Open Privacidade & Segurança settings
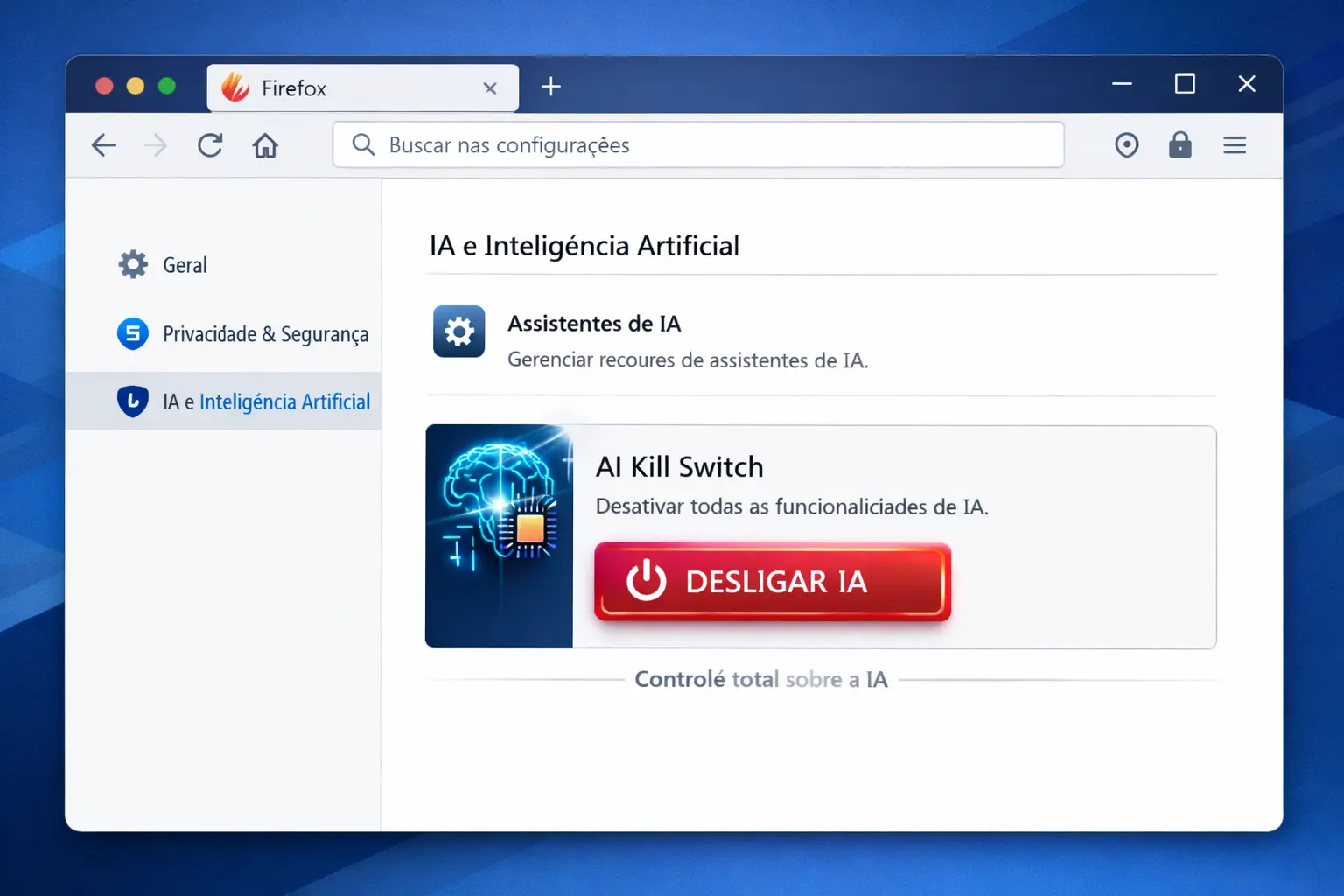Screen dimensions: 1344x896 point(265,333)
